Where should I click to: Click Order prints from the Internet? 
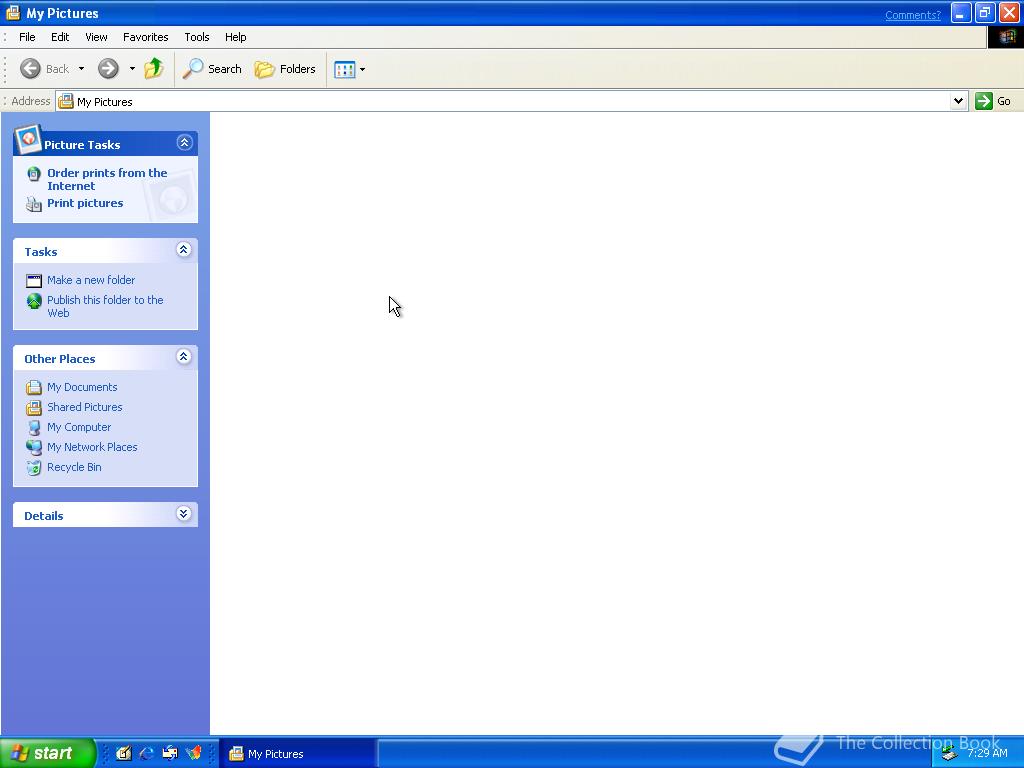point(107,180)
